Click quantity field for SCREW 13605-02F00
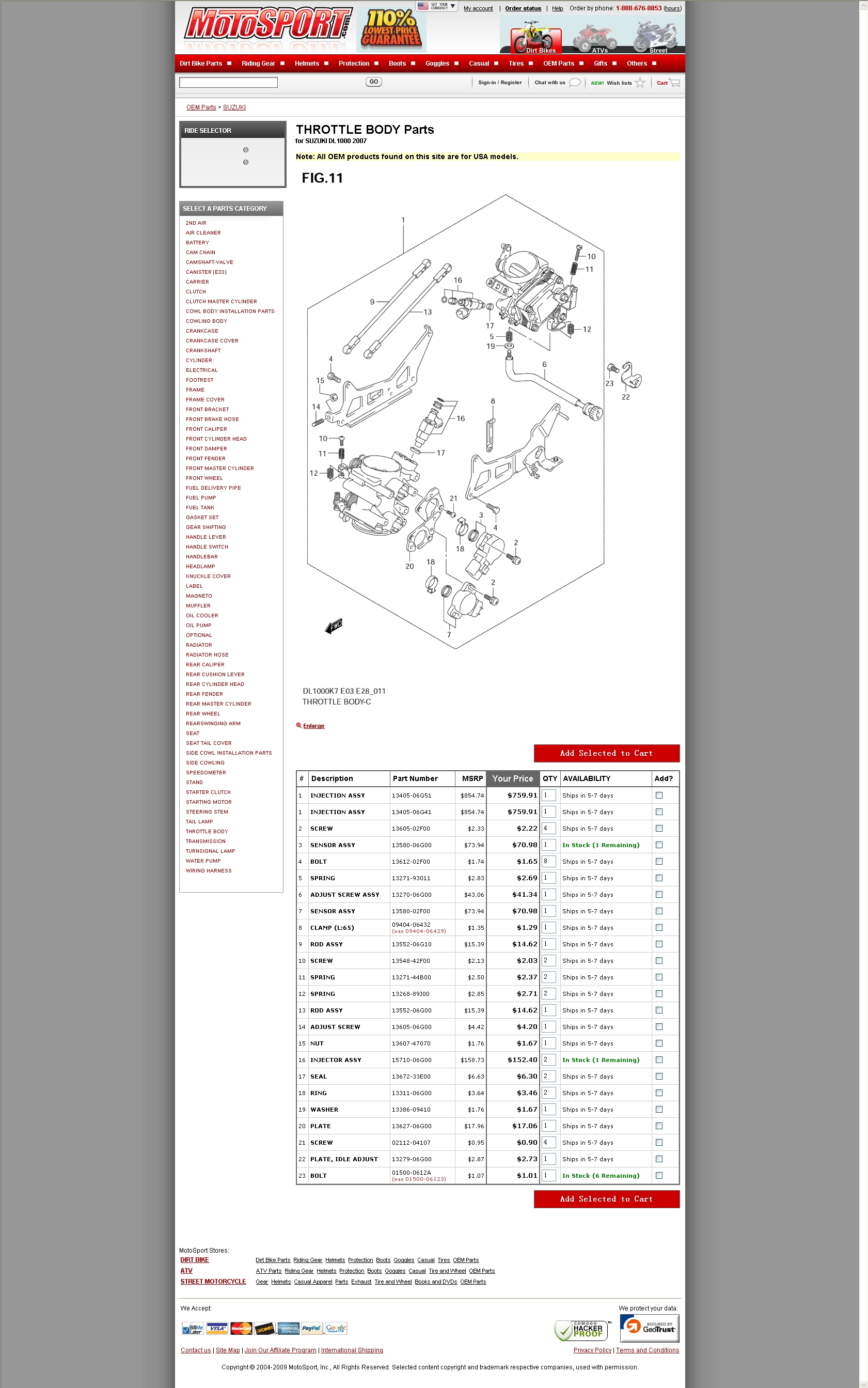The image size is (868, 1388). [549, 828]
